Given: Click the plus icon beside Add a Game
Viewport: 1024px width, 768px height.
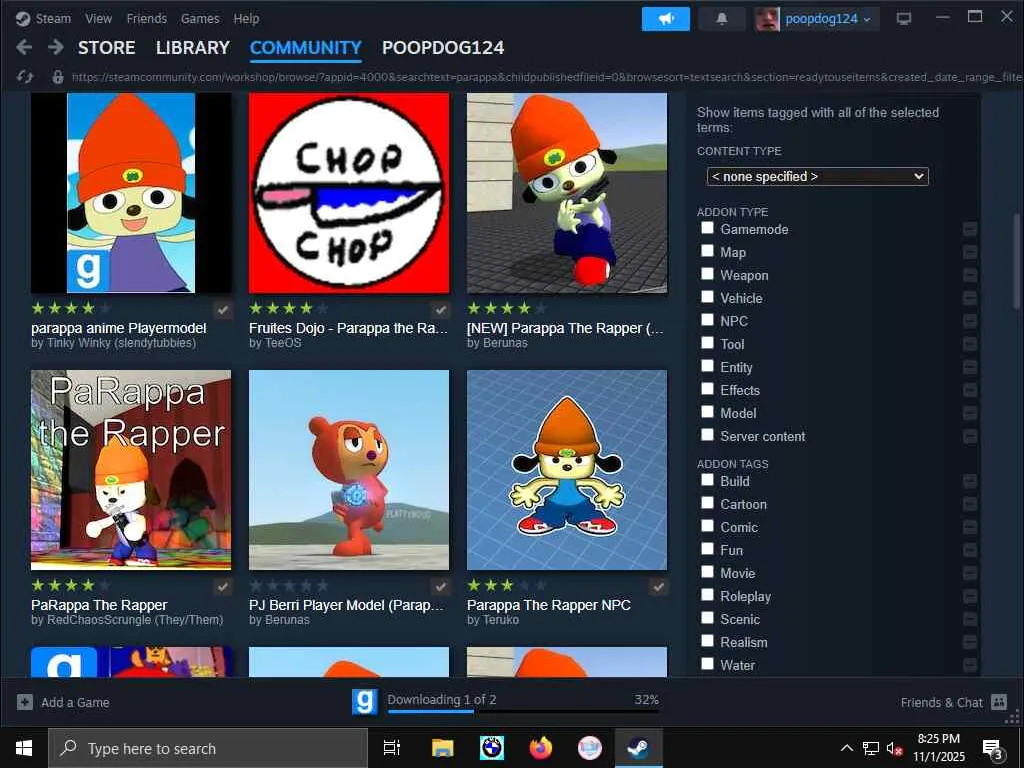Looking at the screenshot, I should [x=25, y=702].
